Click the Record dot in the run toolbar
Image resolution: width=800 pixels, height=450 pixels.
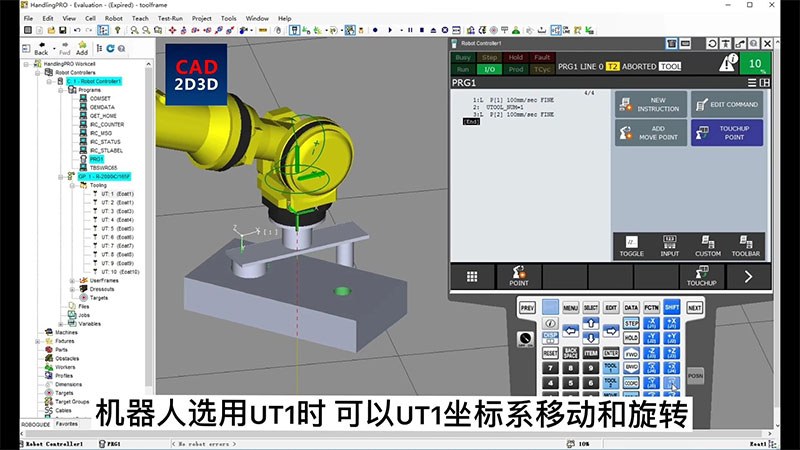pos(375,31)
